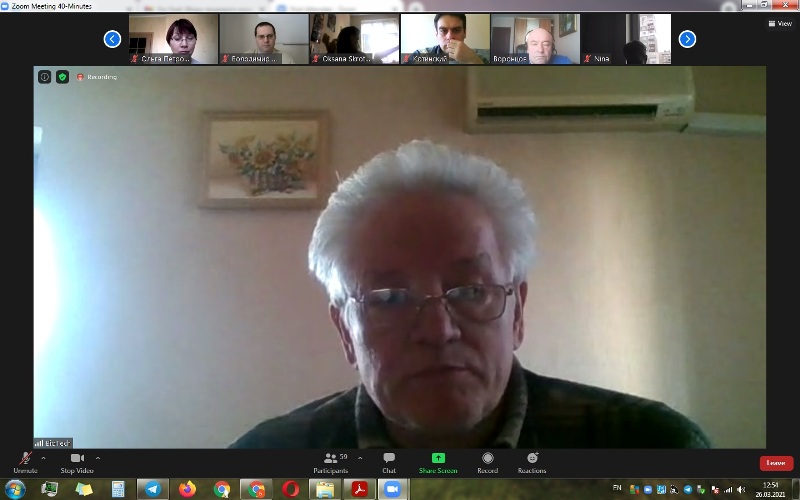Viewport: 800px width, 500px height.
Task: Select Воронцов participant thumbnail
Action: point(536,39)
